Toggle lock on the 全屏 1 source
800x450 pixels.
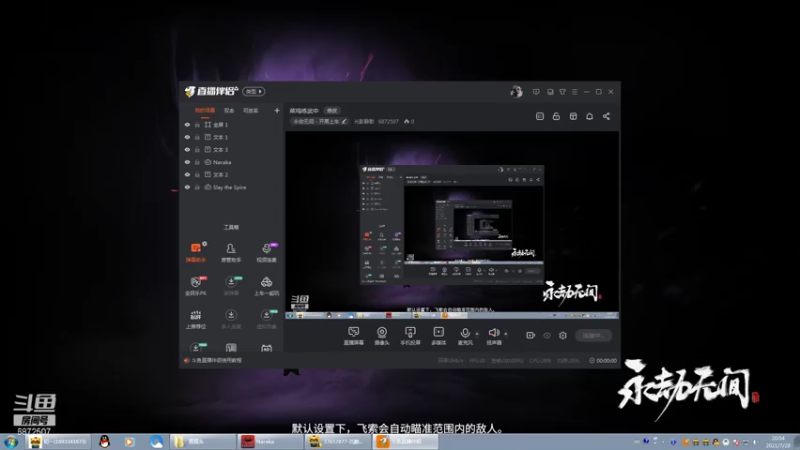[197, 124]
